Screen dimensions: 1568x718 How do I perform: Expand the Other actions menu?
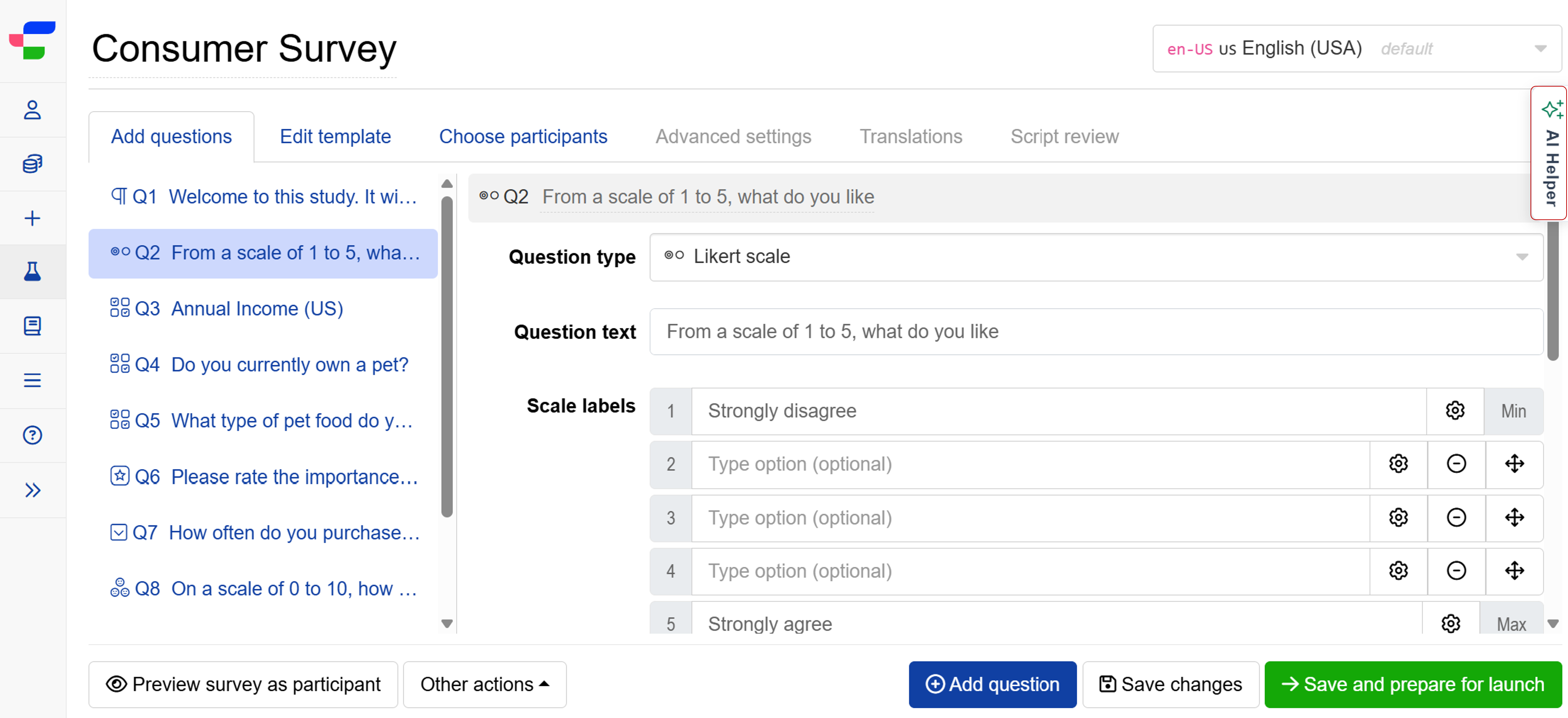(485, 684)
